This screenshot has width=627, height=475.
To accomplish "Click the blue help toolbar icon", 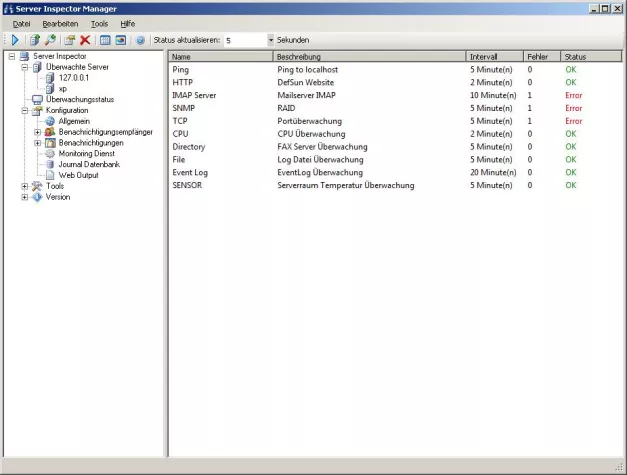I will pyautogui.click(x=140, y=40).
